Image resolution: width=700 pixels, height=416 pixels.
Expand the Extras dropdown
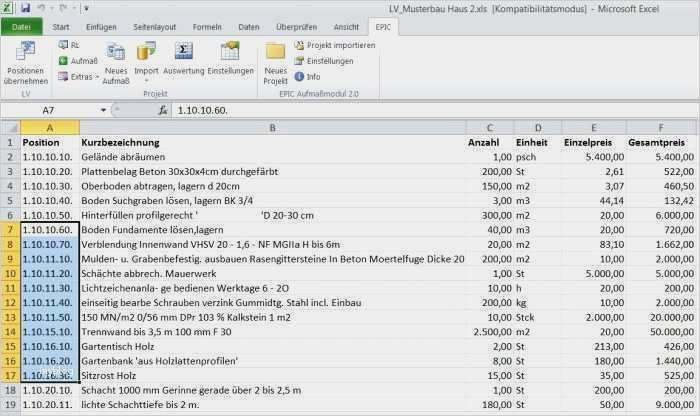point(80,76)
